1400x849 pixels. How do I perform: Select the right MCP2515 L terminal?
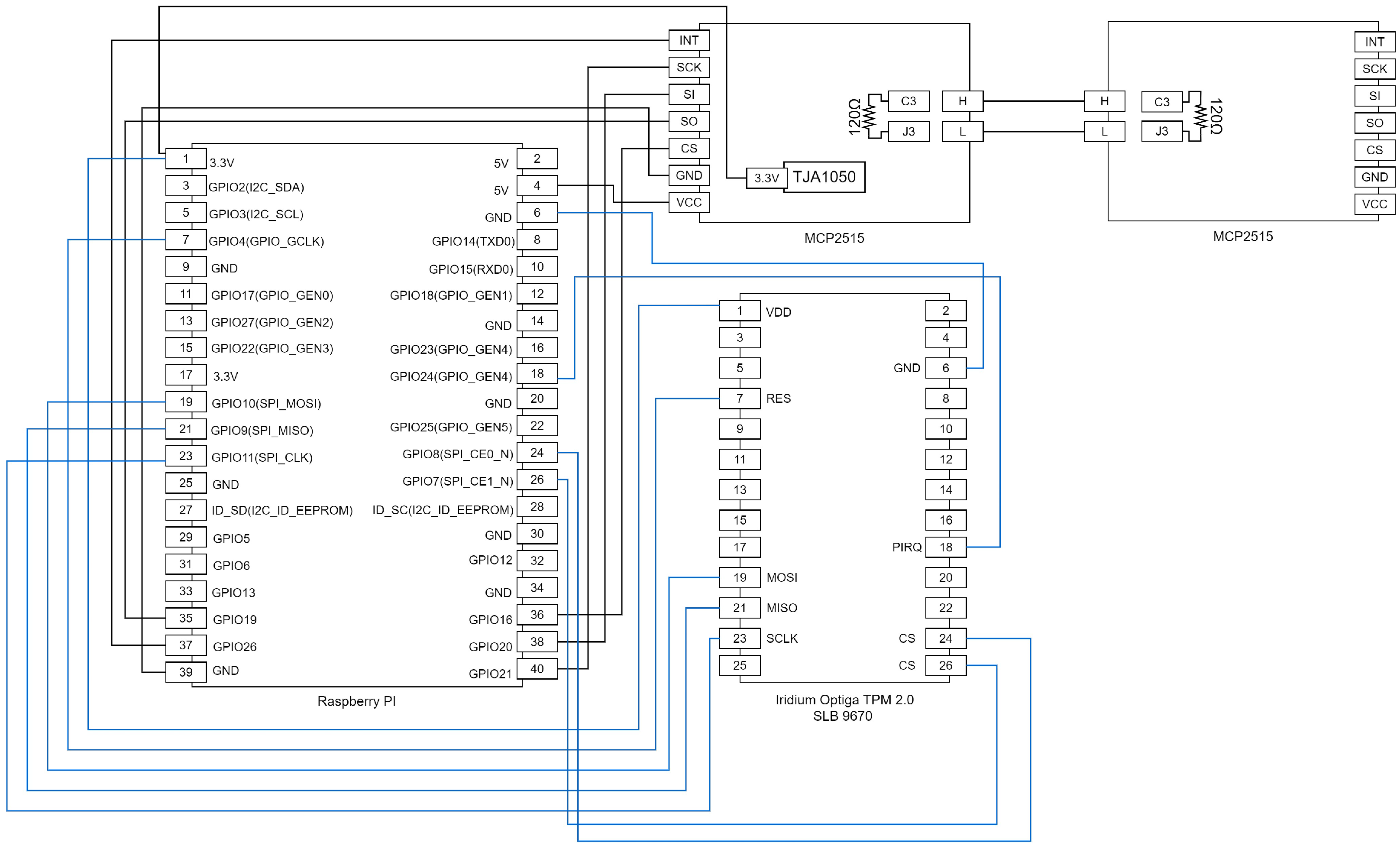1104,132
